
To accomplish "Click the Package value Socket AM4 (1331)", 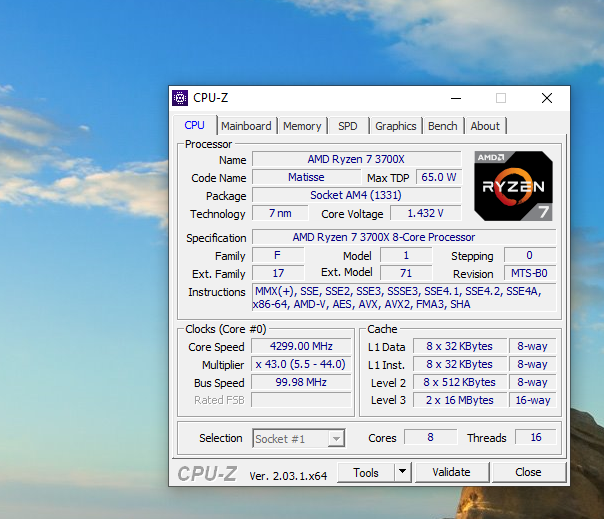I will [x=356, y=195].
